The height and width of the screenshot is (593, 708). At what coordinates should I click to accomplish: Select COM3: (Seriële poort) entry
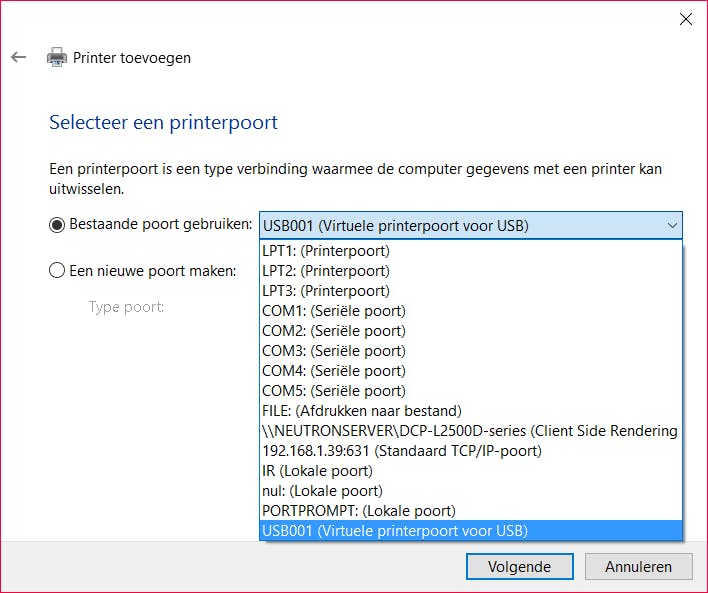333,351
